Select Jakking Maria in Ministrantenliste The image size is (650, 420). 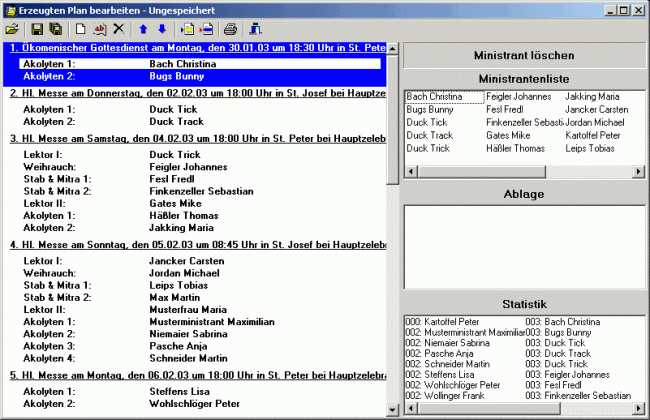tap(592, 97)
